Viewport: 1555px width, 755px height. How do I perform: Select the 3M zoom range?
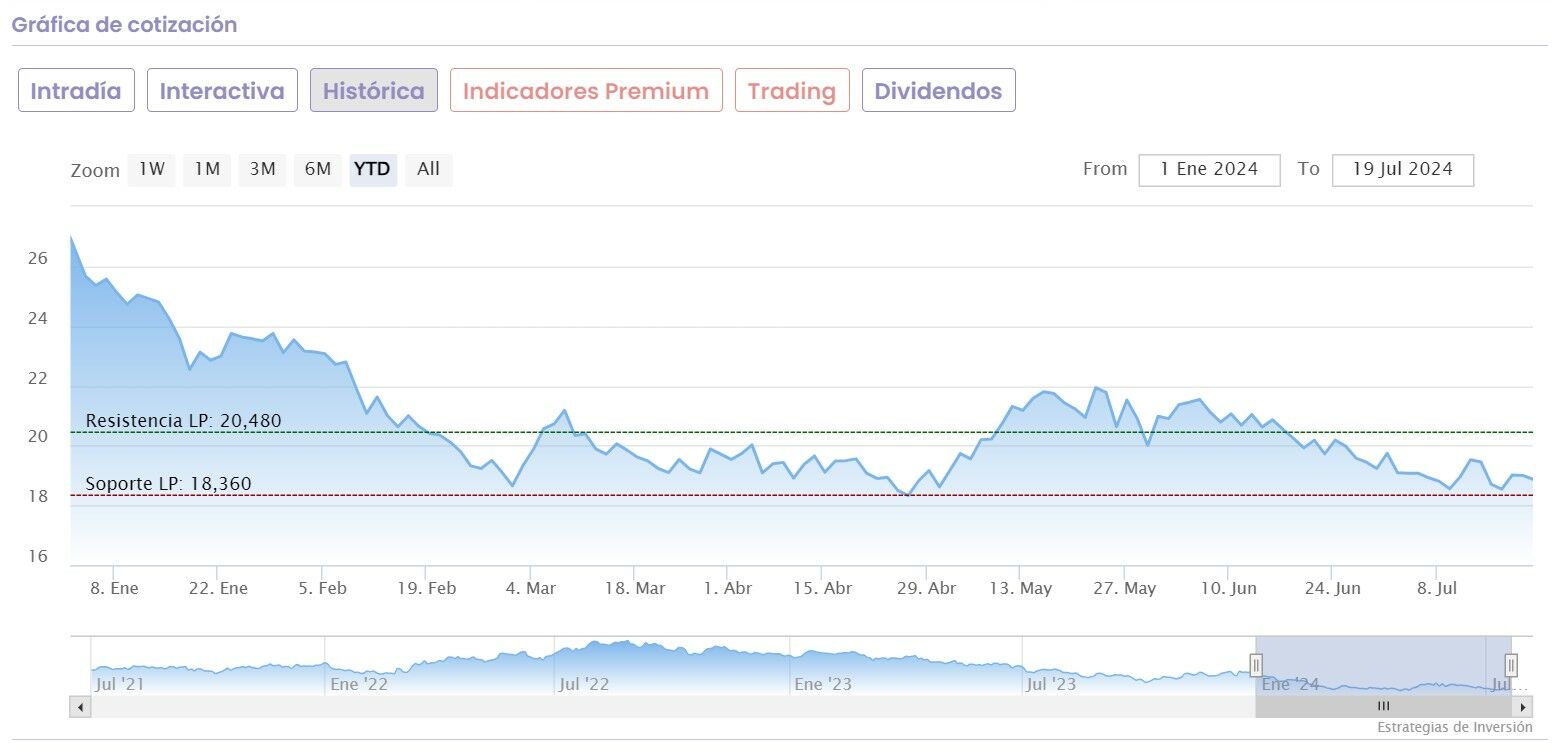pyautogui.click(x=262, y=170)
